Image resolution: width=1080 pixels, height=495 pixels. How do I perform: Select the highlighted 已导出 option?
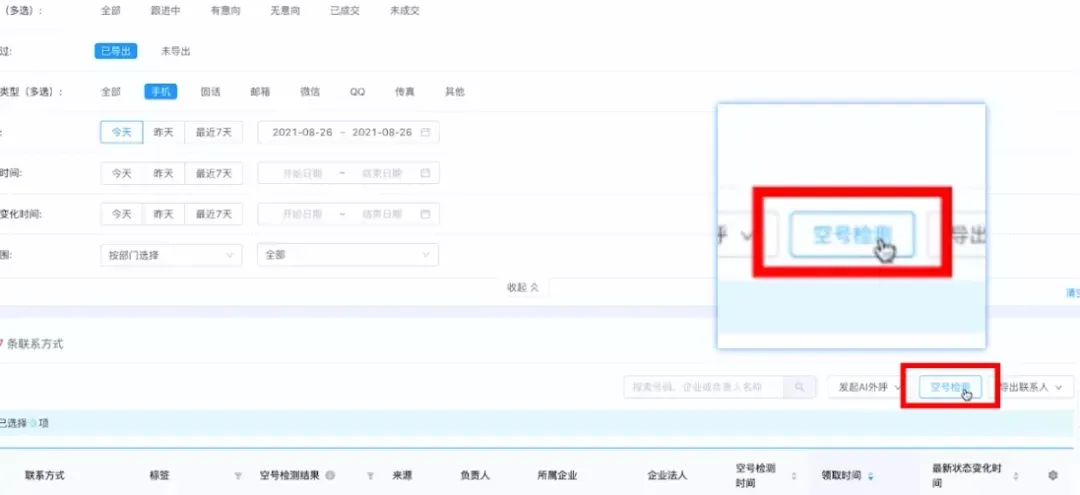[116, 51]
